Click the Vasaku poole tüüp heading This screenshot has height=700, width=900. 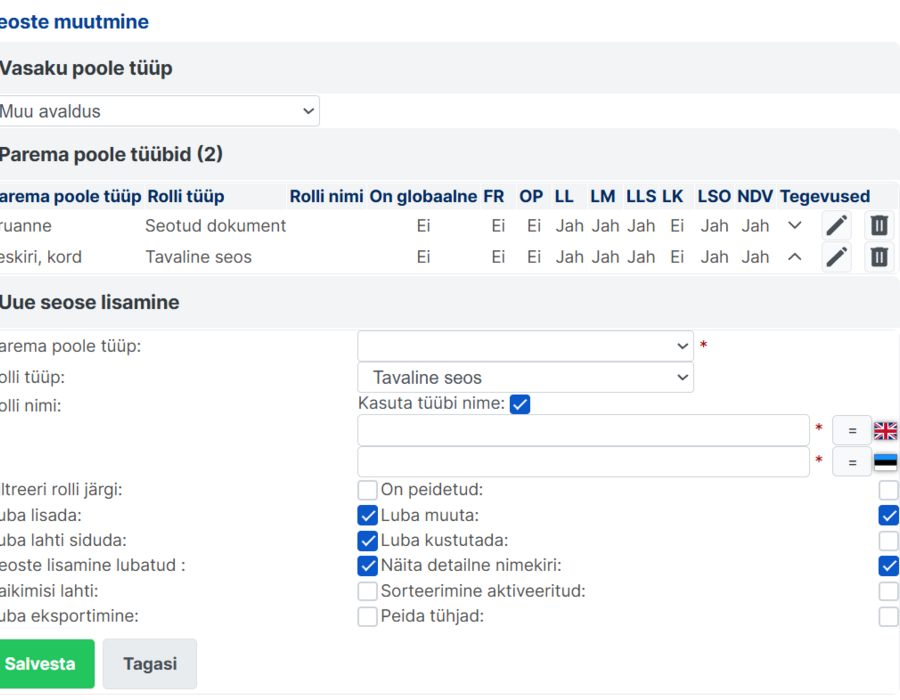tap(86, 68)
